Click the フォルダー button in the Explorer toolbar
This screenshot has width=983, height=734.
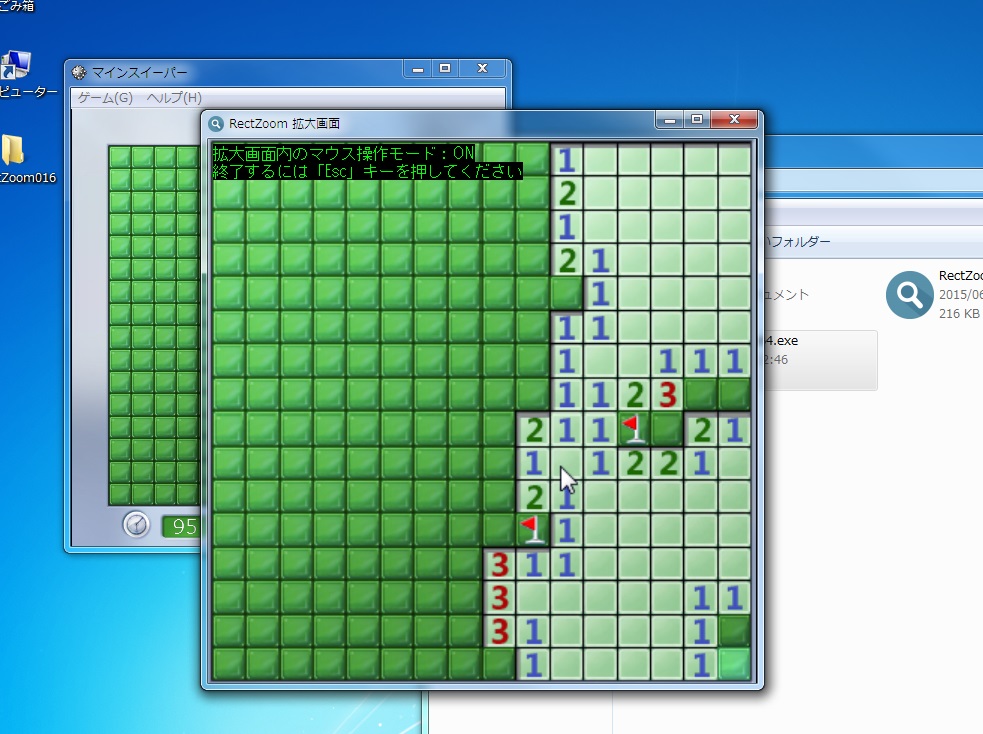click(798, 241)
